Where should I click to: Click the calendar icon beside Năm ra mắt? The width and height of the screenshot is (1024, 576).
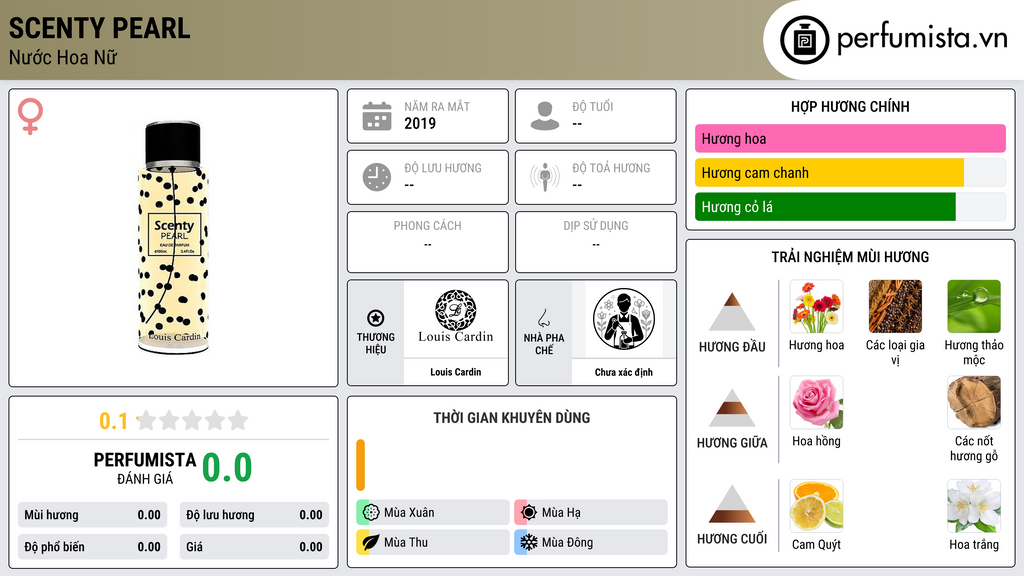point(377,116)
